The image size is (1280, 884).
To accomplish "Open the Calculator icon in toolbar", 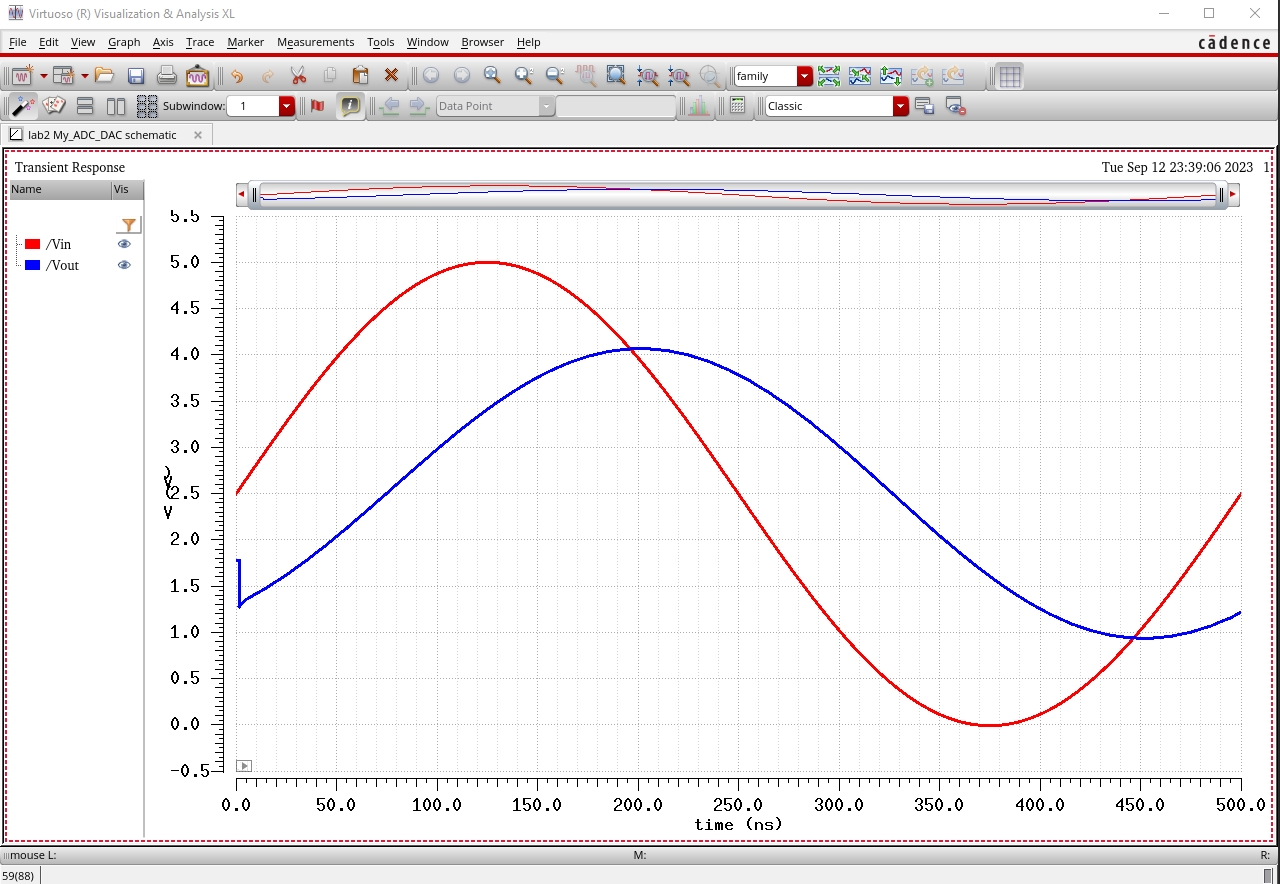I will (x=738, y=106).
